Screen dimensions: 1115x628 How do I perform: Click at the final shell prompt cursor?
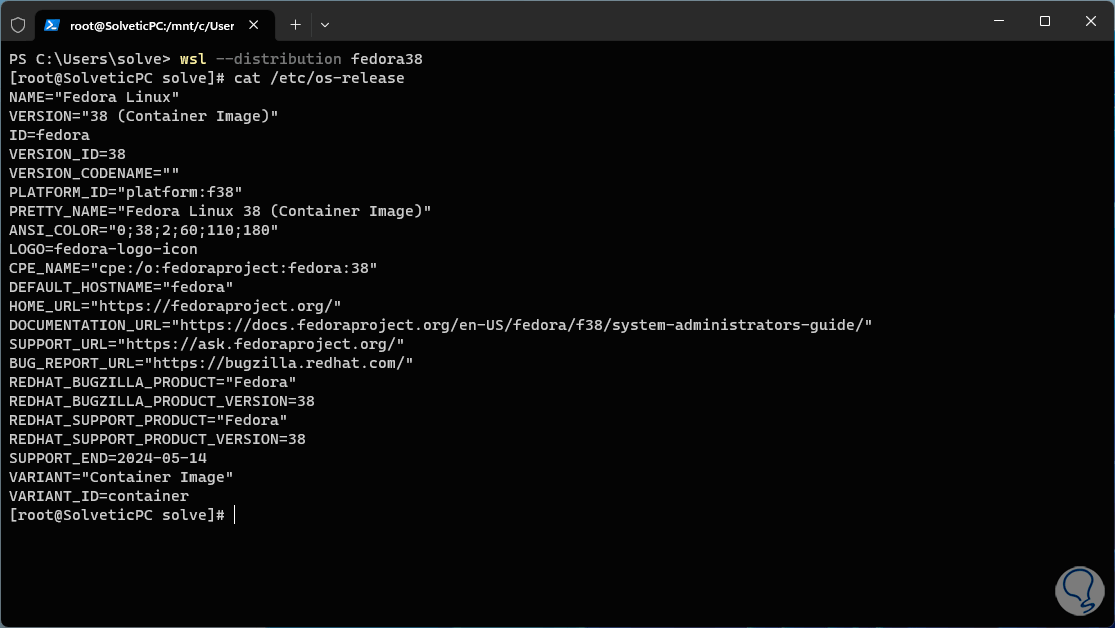coord(234,515)
